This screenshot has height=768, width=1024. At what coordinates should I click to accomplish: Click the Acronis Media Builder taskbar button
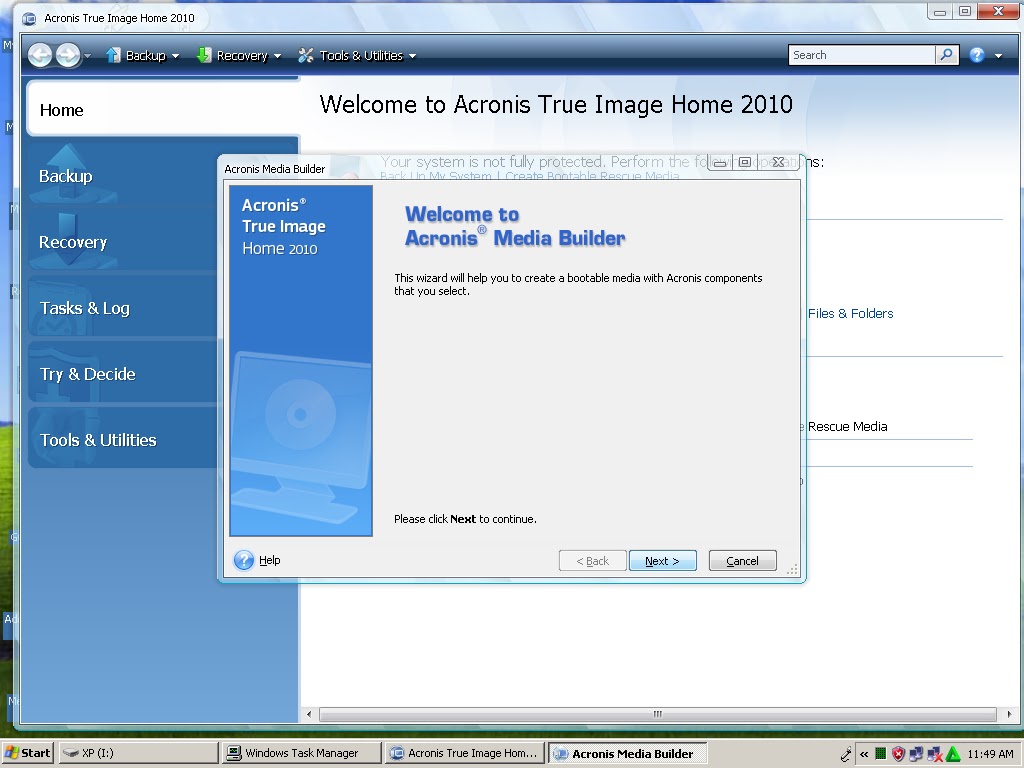pyautogui.click(x=627, y=753)
